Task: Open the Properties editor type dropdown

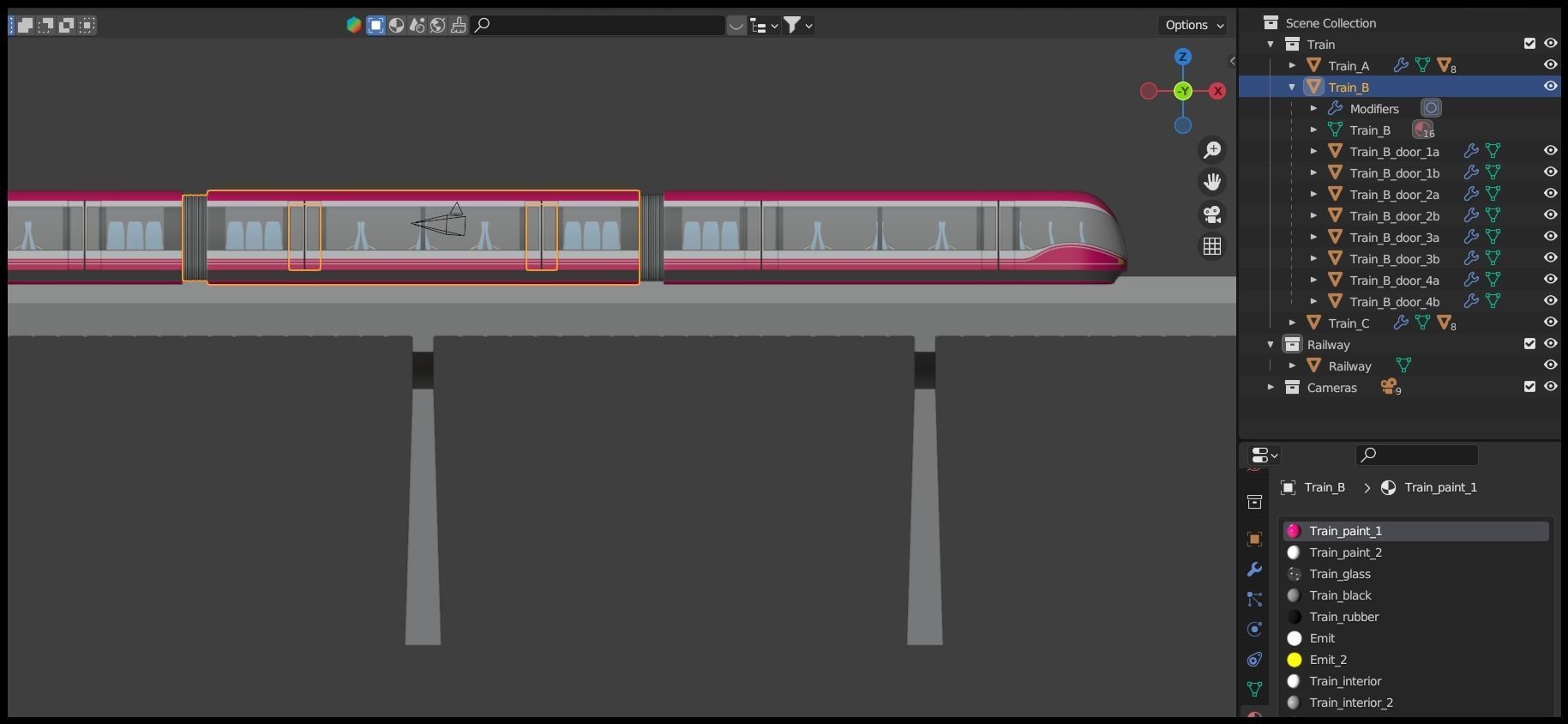Action: tap(1265, 455)
